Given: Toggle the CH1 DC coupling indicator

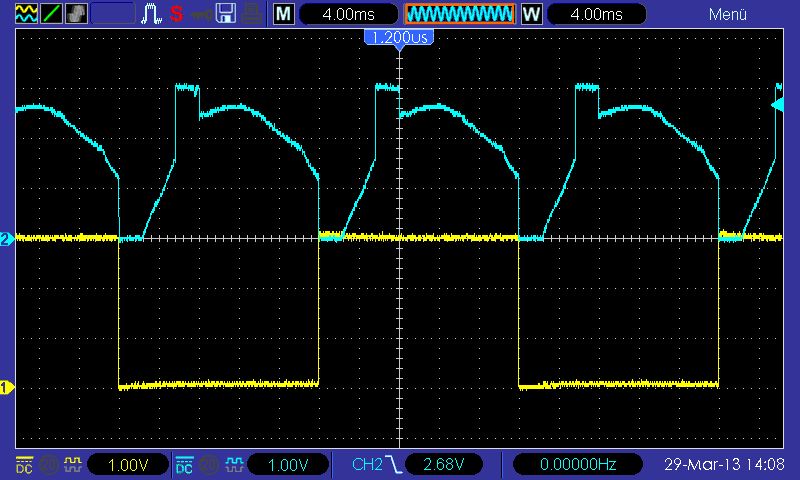Looking at the screenshot, I should click(22, 464).
